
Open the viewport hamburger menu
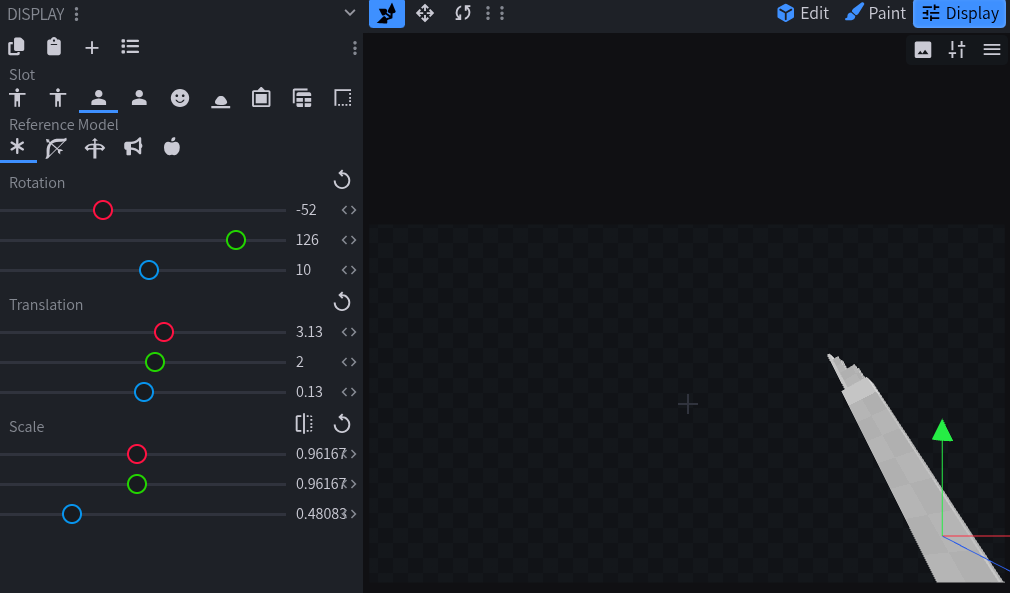(x=992, y=50)
